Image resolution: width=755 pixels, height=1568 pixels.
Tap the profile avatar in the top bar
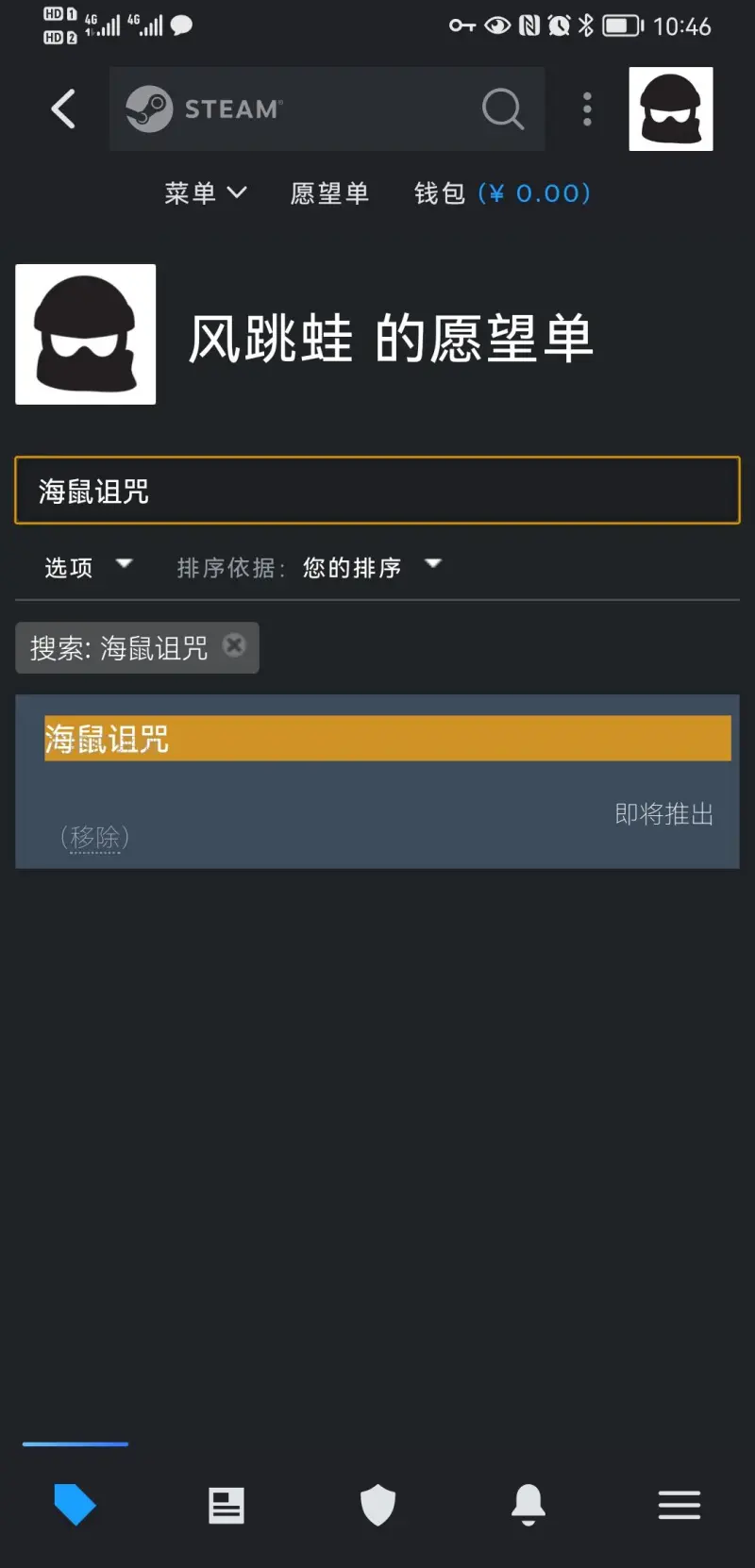(671, 108)
